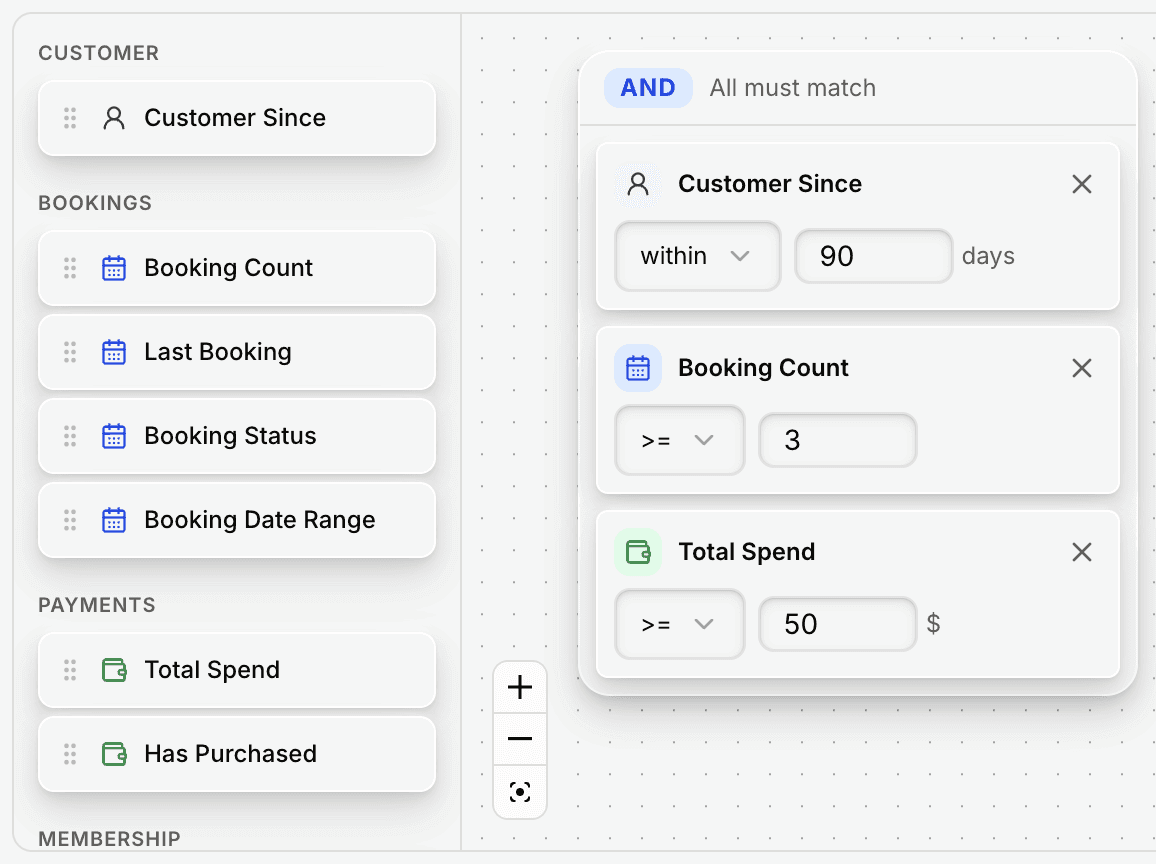Click the days input showing 90

tap(874, 256)
